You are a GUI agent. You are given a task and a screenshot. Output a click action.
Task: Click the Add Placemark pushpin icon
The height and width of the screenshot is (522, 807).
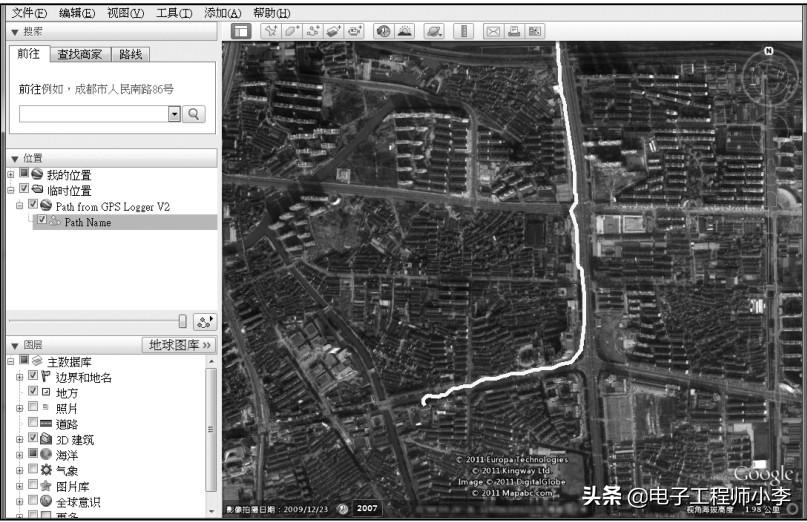coord(270,31)
